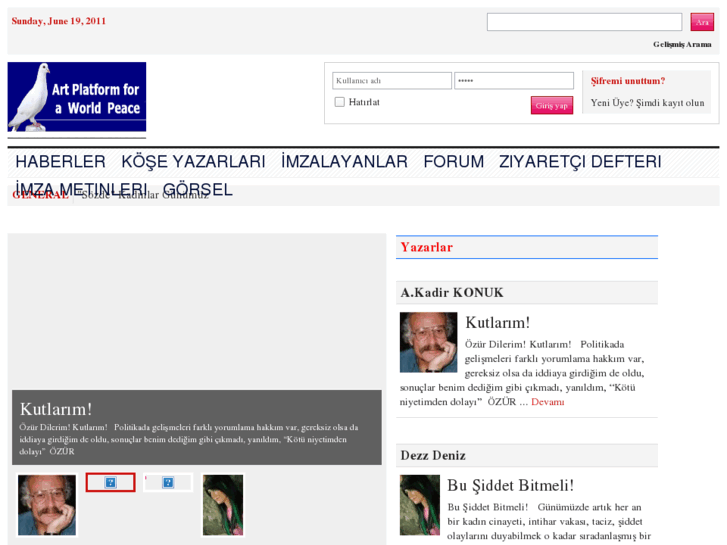Open the KÖŞE YAZARLARI menu item
Screen dimensions: 727x545
(193, 161)
